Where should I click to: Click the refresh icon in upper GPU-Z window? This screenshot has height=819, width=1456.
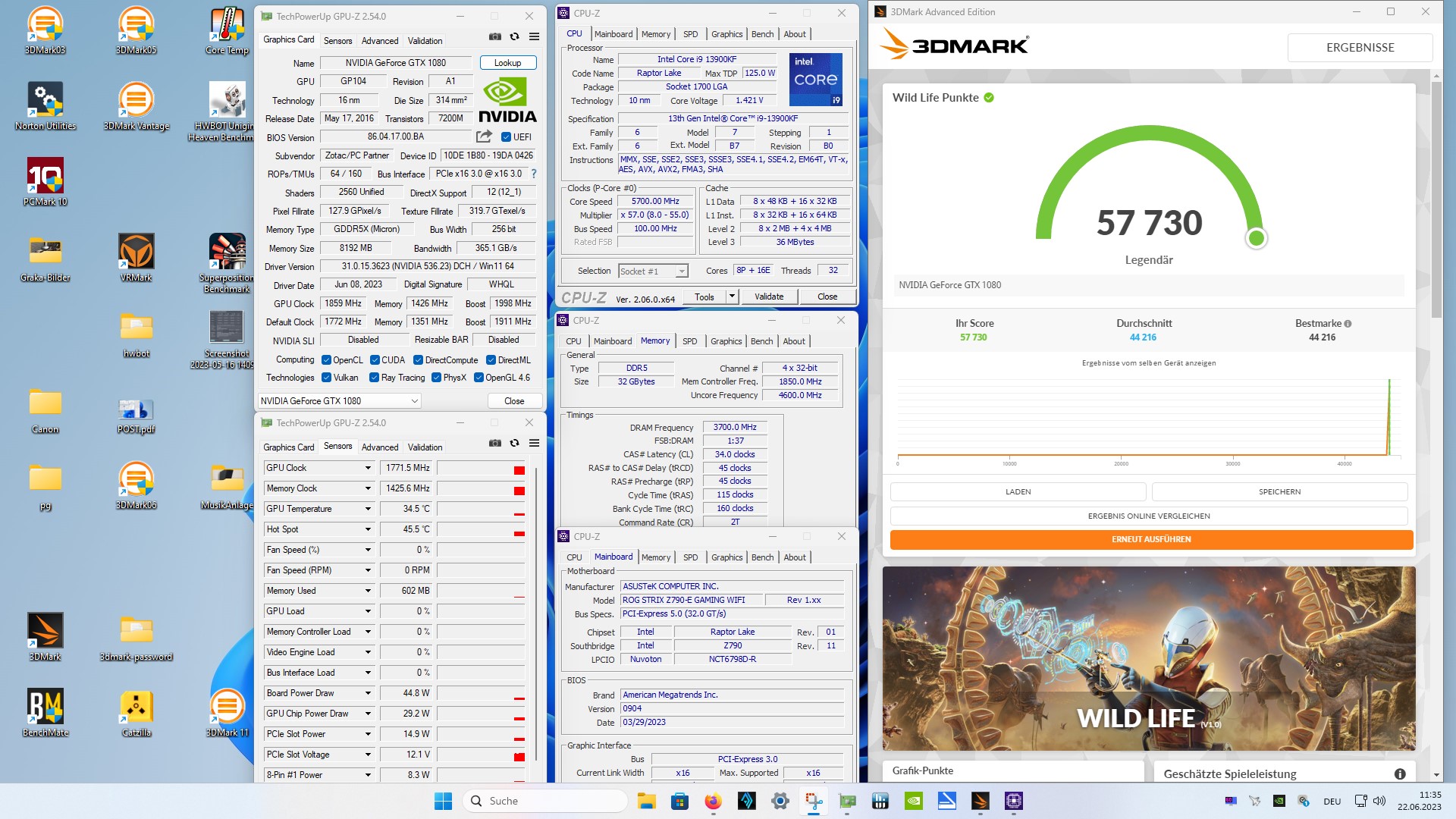coord(515,36)
